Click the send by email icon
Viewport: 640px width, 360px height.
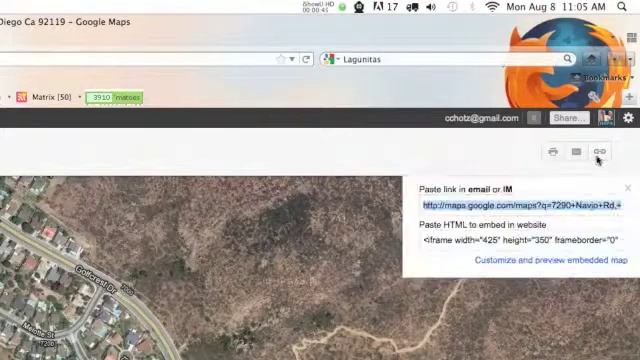(x=576, y=152)
